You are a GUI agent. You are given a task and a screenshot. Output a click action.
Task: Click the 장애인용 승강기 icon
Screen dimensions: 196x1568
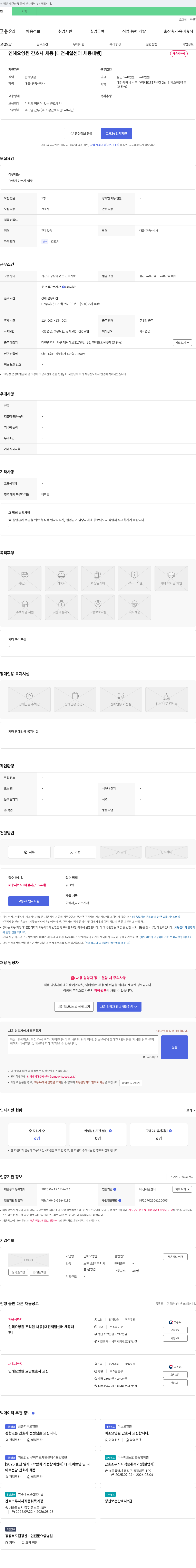(x=75, y=699)
